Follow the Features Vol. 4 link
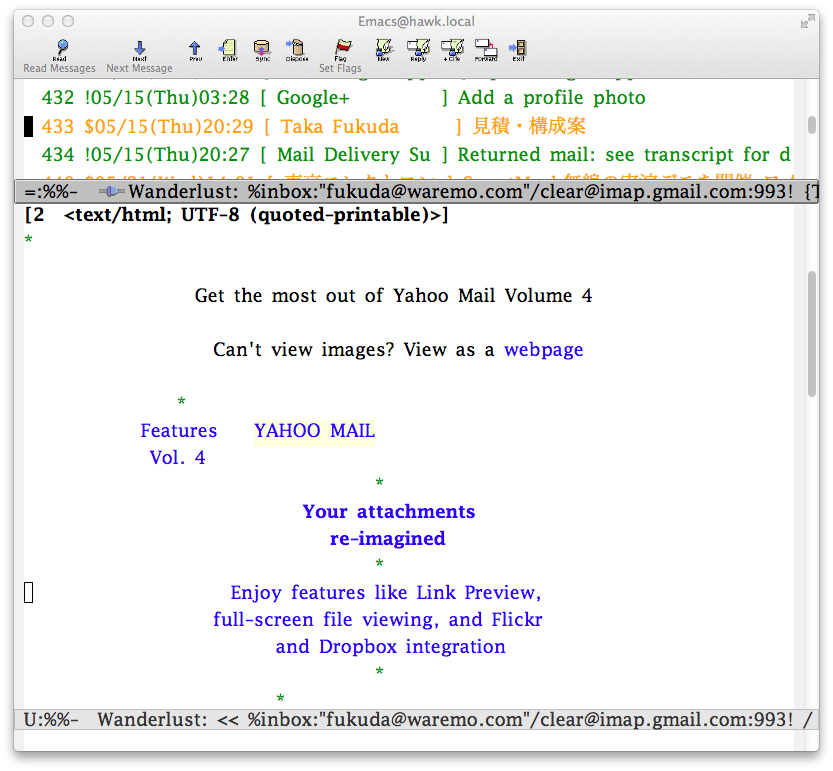Viewport: 833px width, 771px height. click(178, 444)
